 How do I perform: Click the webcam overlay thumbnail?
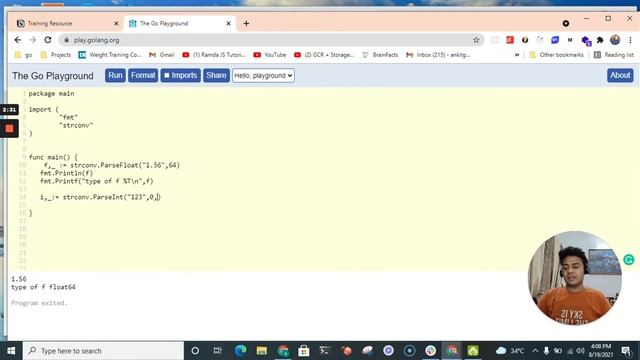click(574, 278)
